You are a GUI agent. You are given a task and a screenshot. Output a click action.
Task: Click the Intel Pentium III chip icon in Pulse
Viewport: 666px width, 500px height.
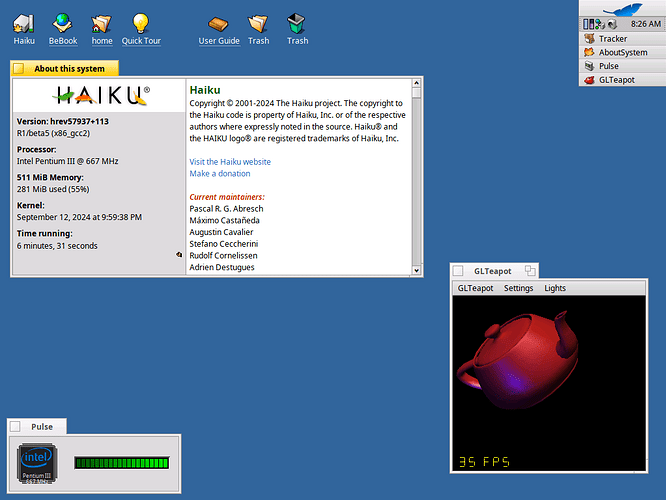click(x=37, y=463)
